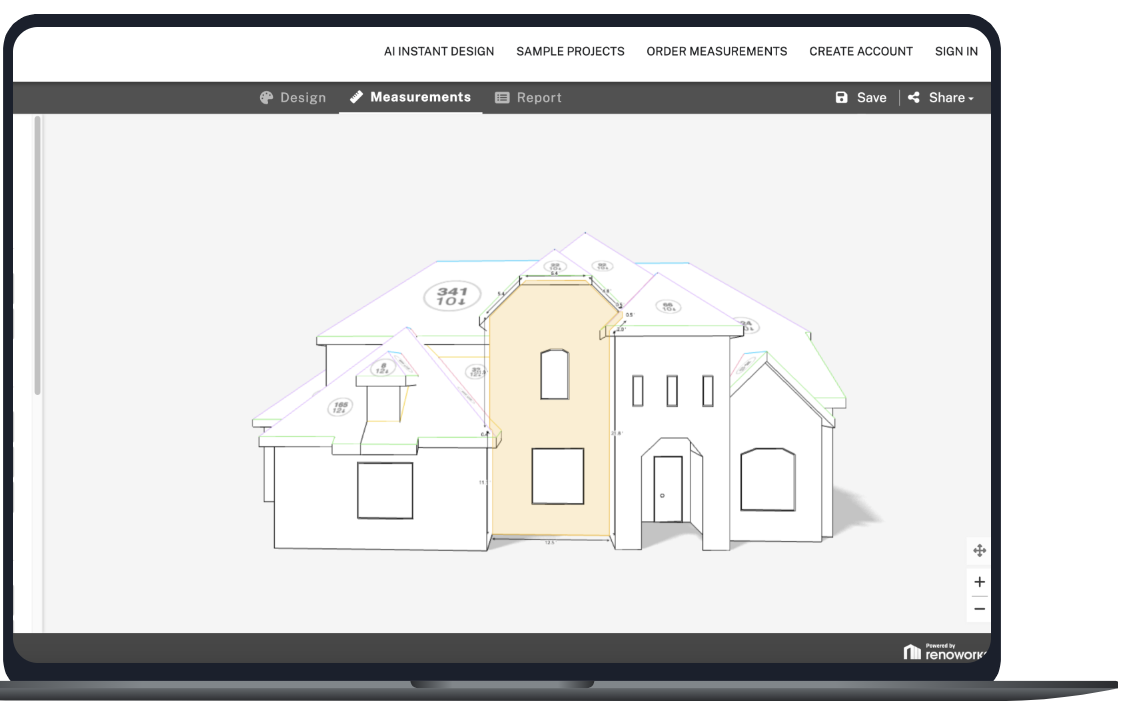Select the Measurements pencil icon
Image resolution: width=1121 pixels, height=711 pixels.
(355, 97)
